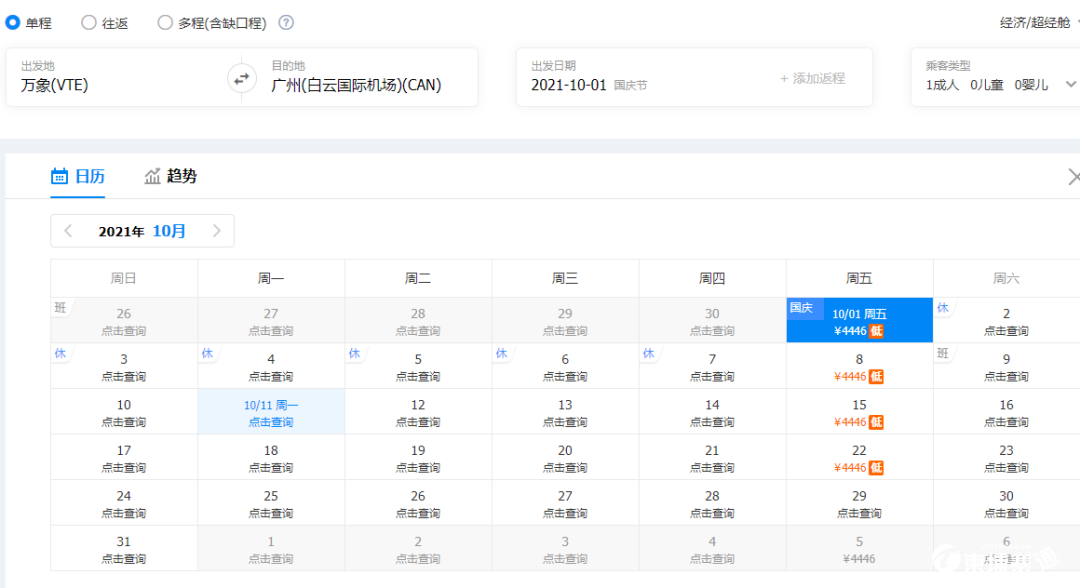Close the calendar panel with the X icon
This screenshot has width=1080, height=588.
(1074, 177)
